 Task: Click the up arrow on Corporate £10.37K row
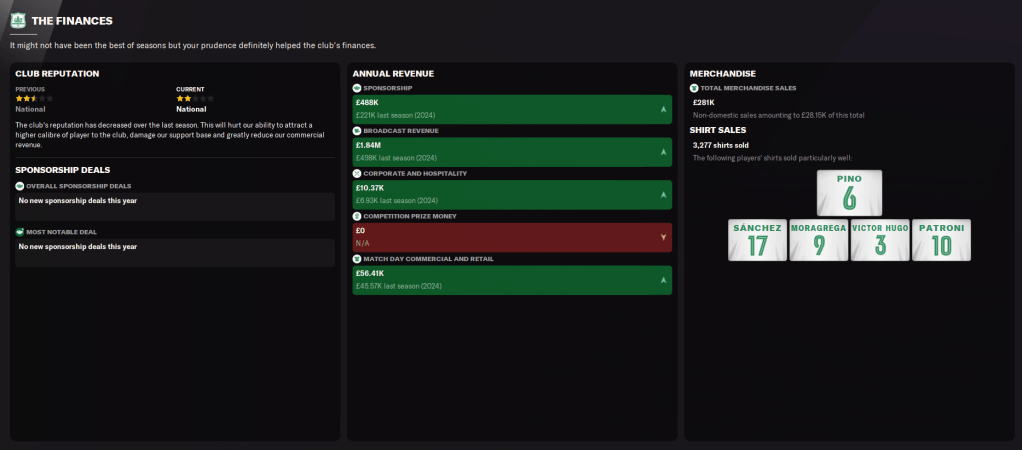(663, 194)
